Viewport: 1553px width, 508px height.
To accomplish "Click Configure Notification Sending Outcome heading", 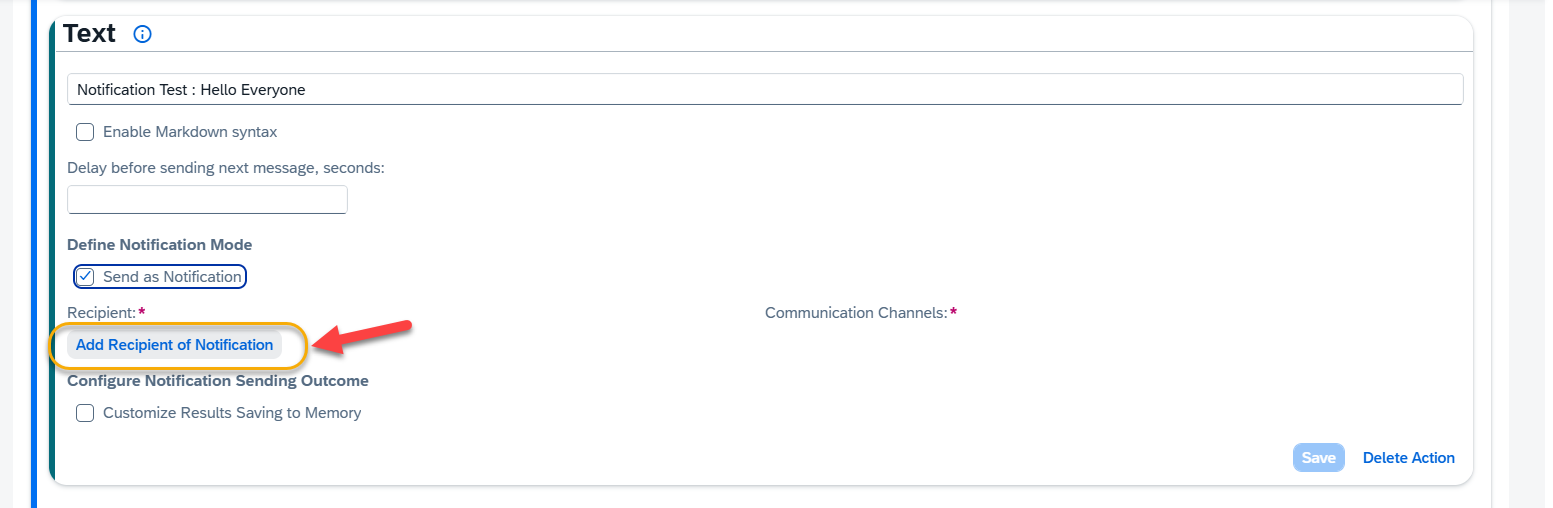I will pyautogui.click(x=218, y=381).
